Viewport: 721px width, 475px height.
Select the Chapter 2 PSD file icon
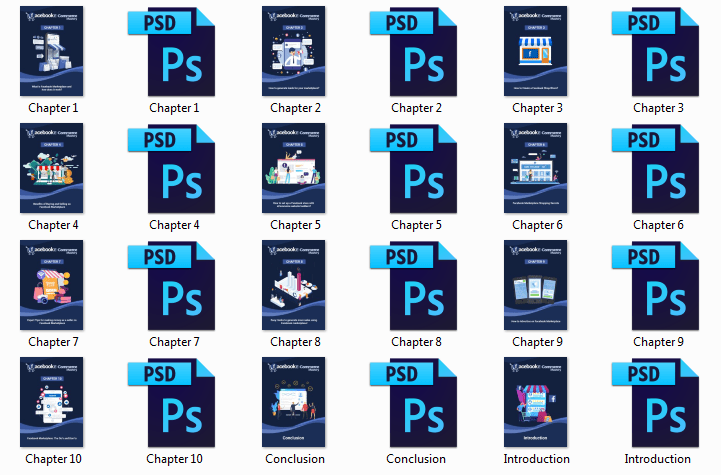point(416,51)
